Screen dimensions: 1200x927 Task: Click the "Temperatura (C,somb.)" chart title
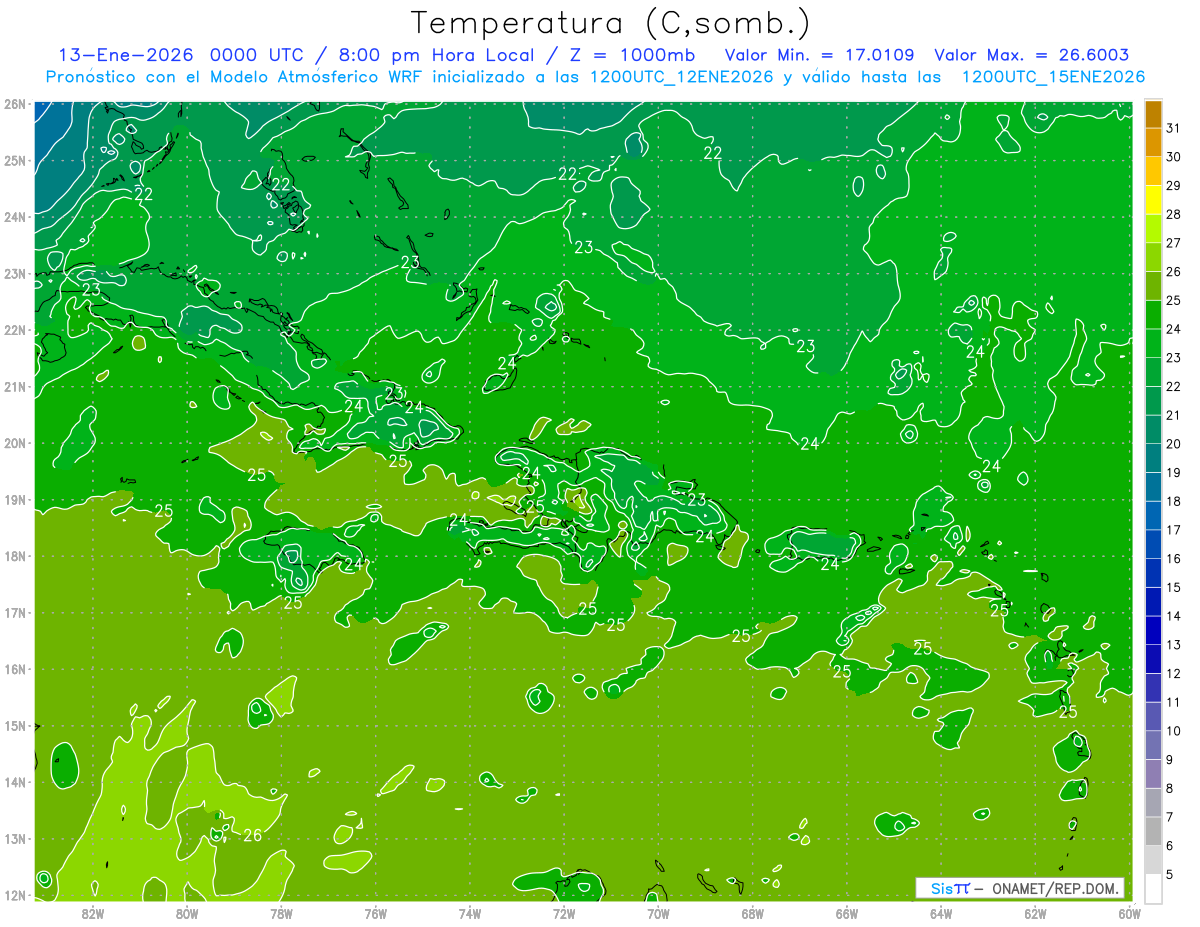(611, 23)
